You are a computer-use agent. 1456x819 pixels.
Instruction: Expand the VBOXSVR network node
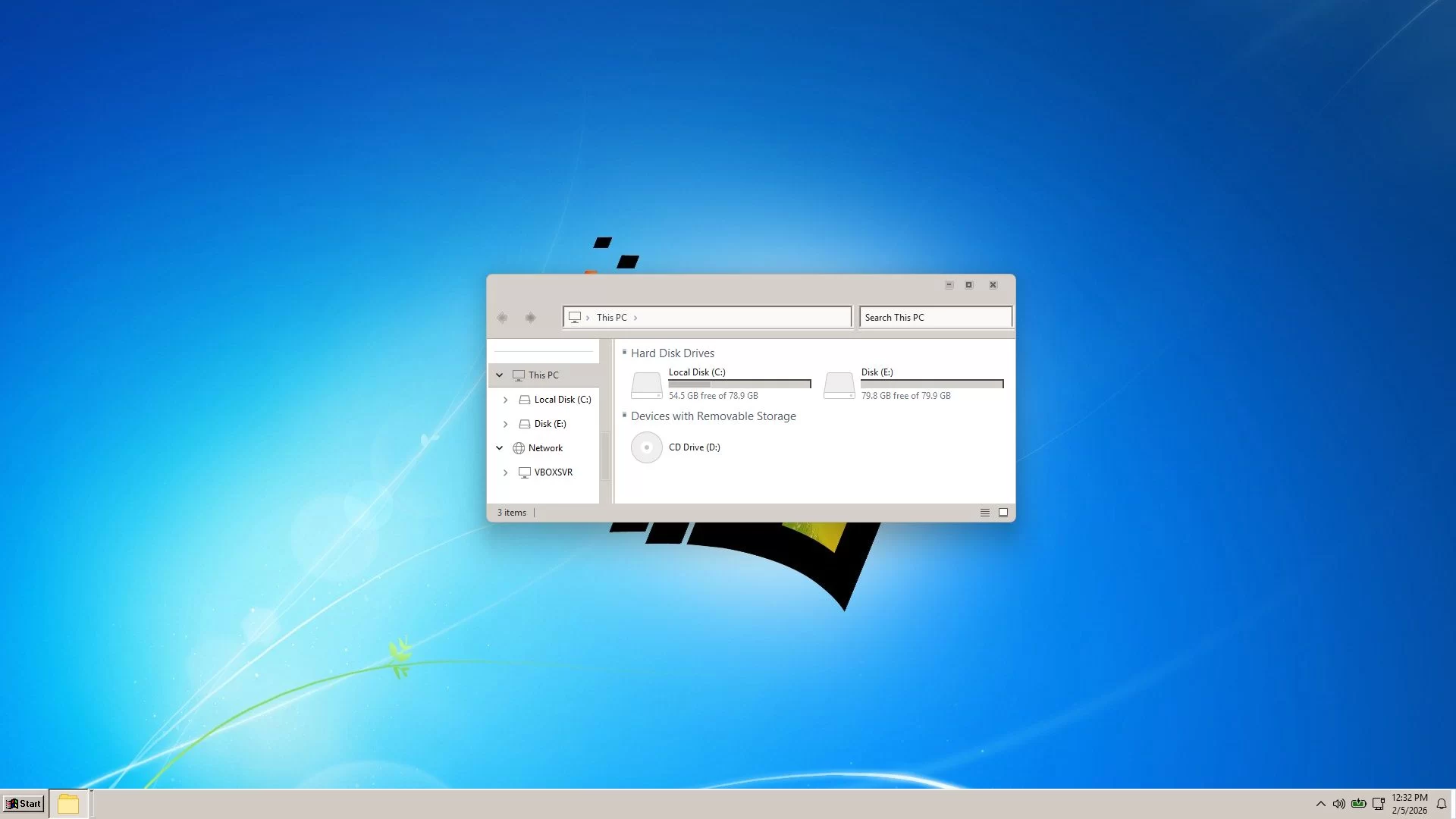pos(506,472)
